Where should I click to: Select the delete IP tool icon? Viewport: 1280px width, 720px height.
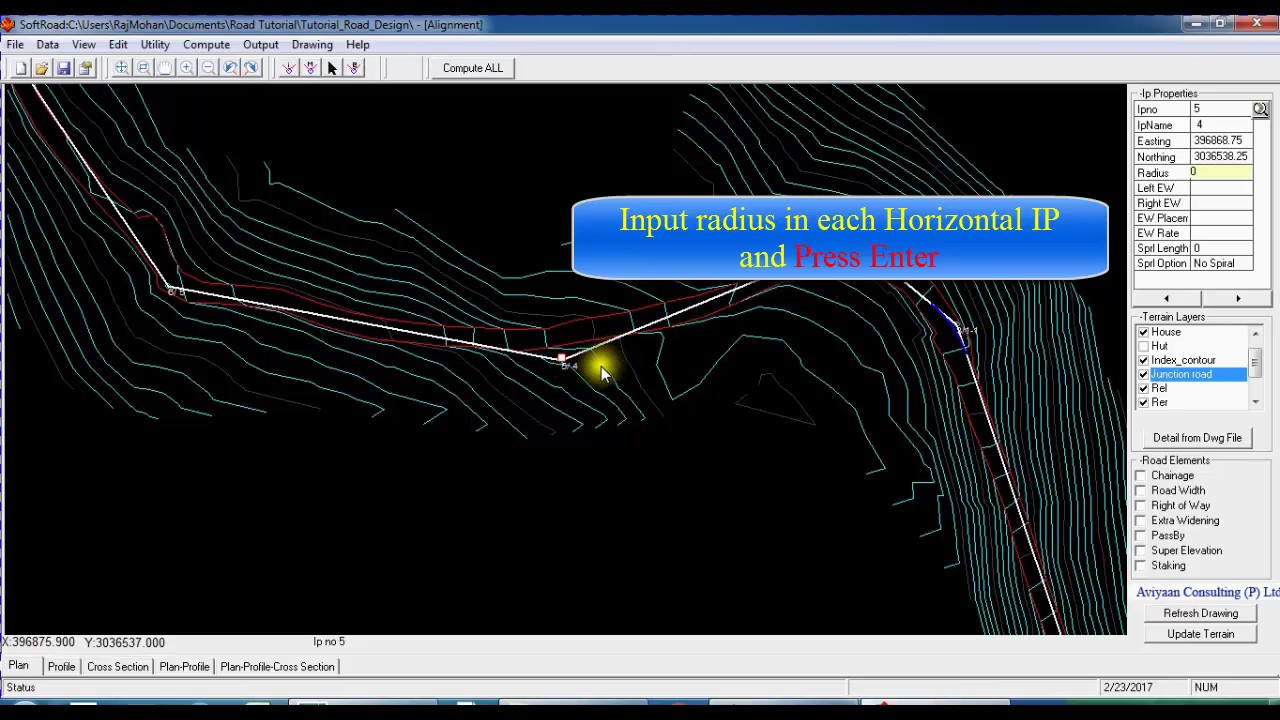click(x=354, y=68)
